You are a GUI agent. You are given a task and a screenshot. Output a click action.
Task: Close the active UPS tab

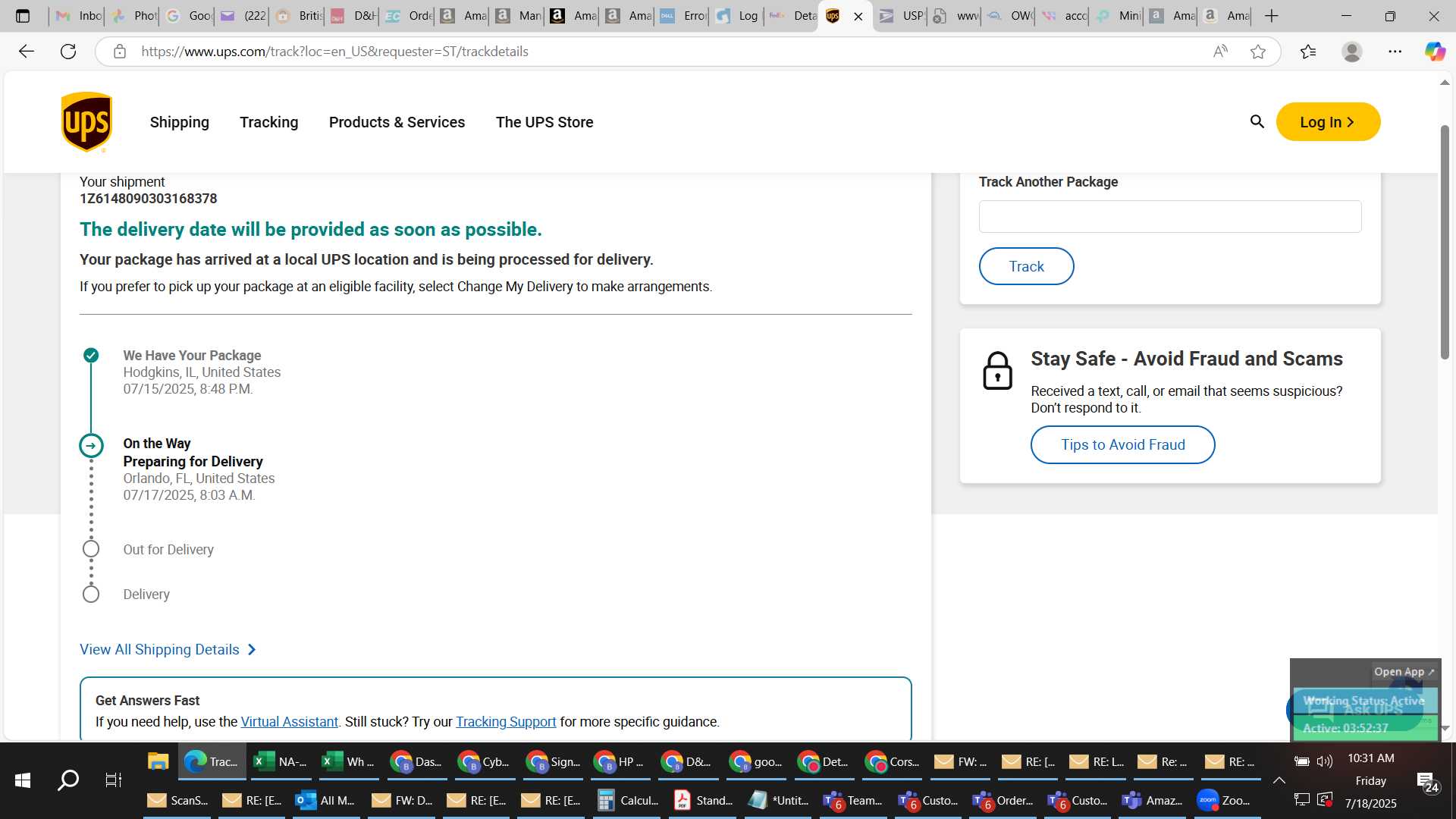pos(858,16)
